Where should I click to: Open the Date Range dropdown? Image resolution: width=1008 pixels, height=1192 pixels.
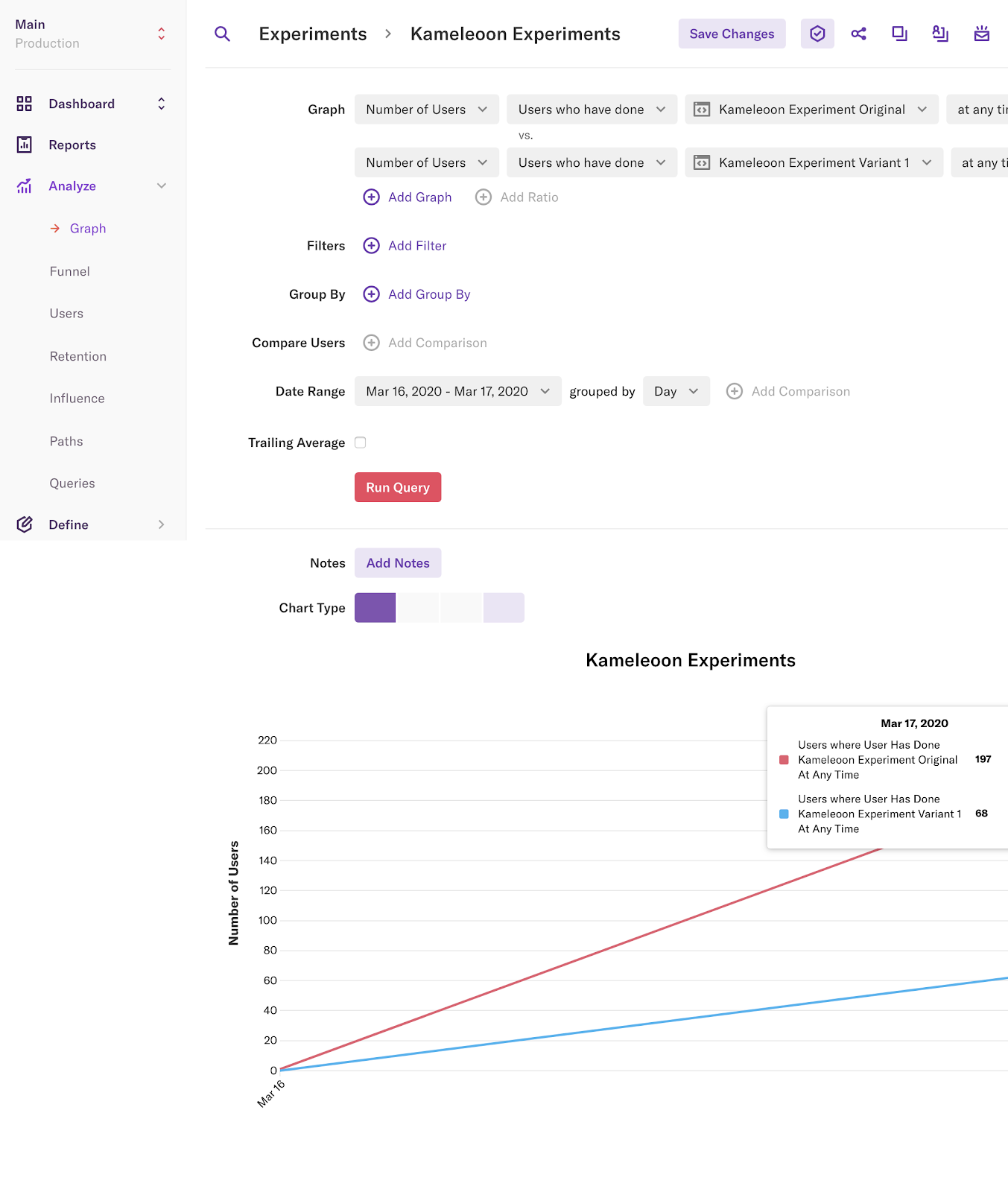(x=457, y=391)
